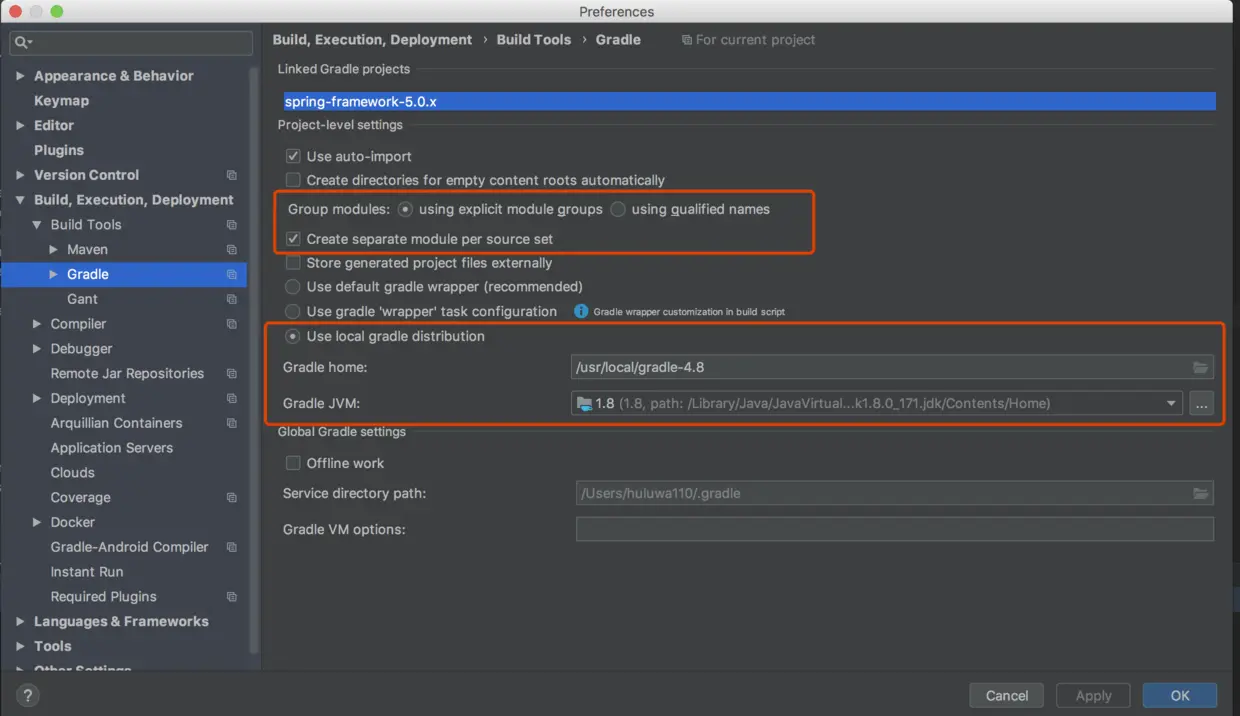Click project-level icon beside Deployment
Screen dimensions: 1240x716
[x=232, y=399]
